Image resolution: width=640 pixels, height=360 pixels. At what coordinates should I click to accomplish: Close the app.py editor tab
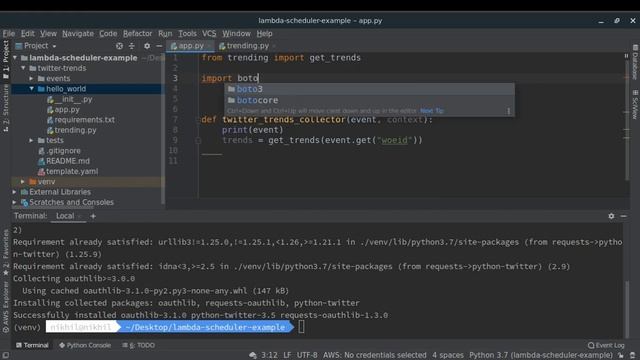pyautogui.click(x=209, y=46)
